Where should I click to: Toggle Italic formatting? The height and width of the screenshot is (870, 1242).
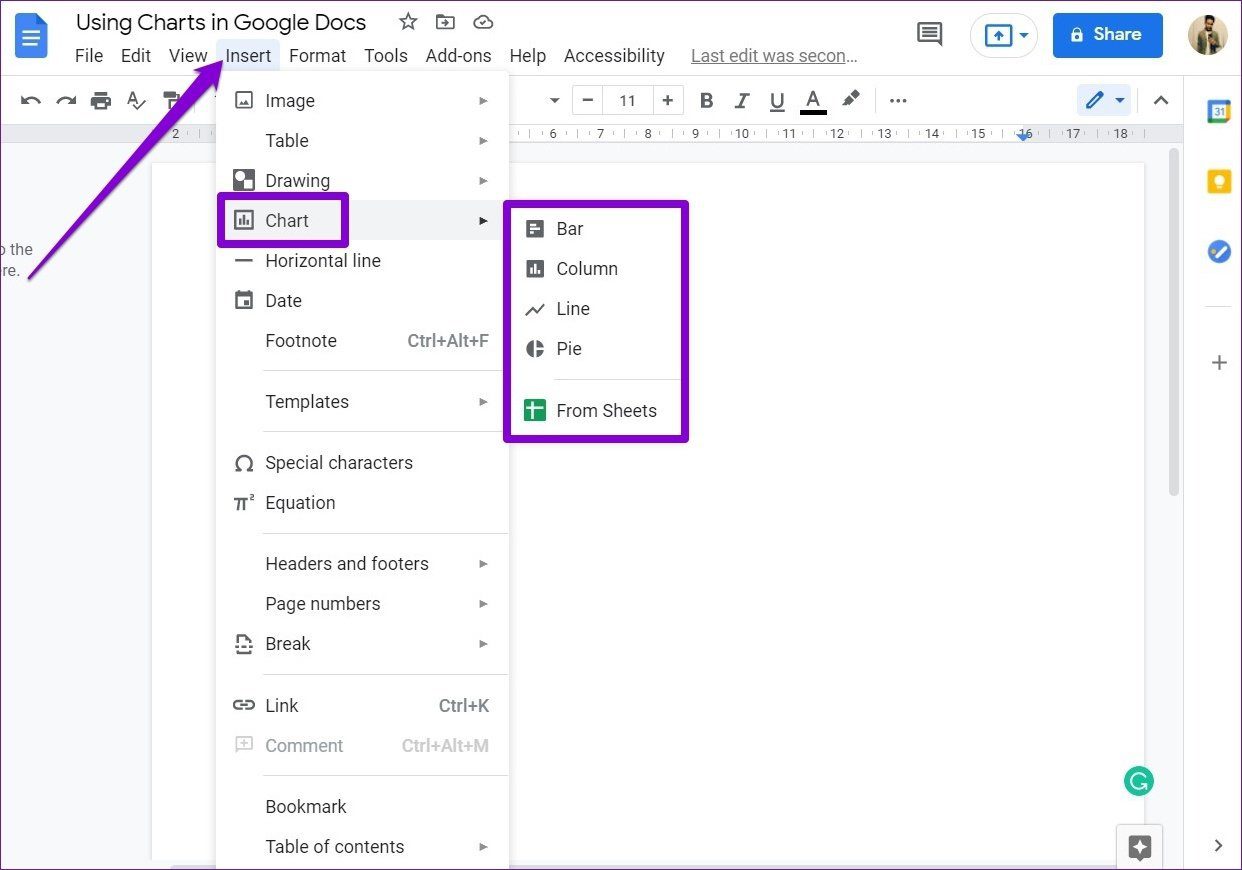tap(742, 100)
